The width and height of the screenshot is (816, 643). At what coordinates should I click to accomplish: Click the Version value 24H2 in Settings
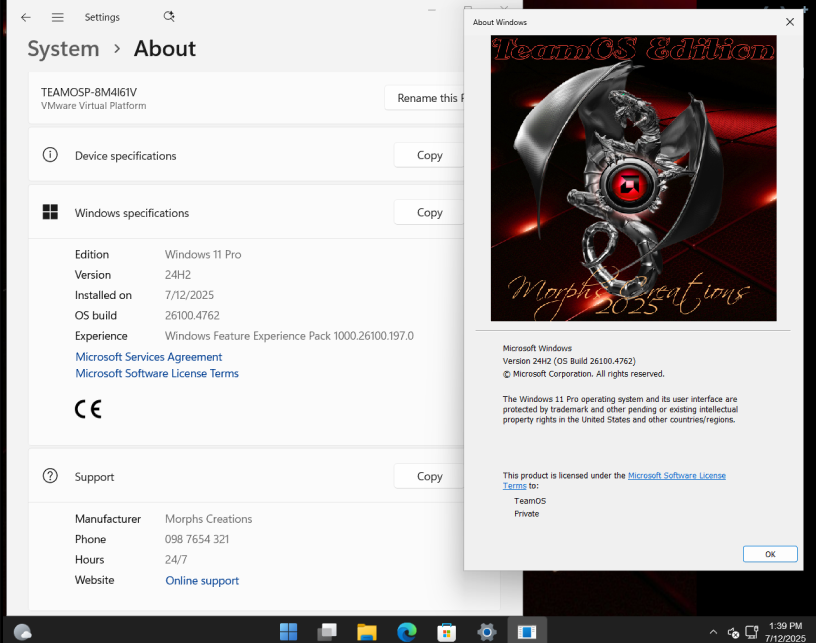[x=178, y=275]
